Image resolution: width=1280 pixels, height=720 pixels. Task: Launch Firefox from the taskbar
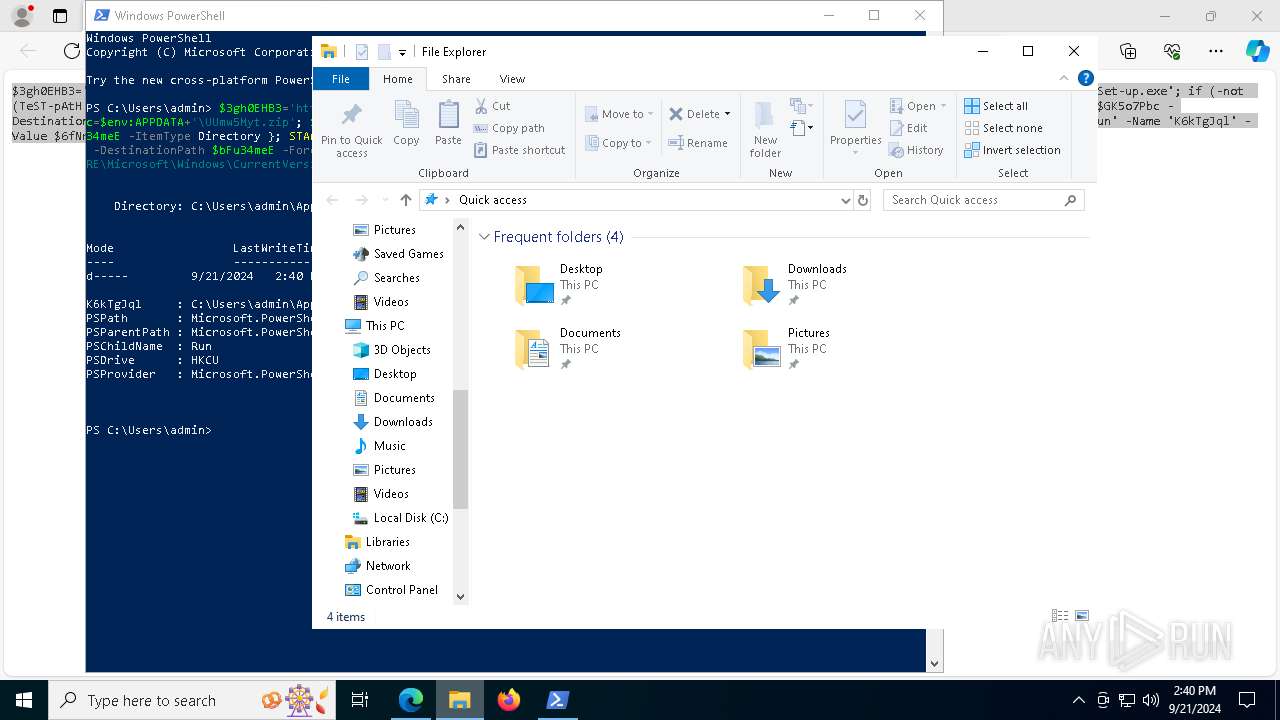coord(509,700)
